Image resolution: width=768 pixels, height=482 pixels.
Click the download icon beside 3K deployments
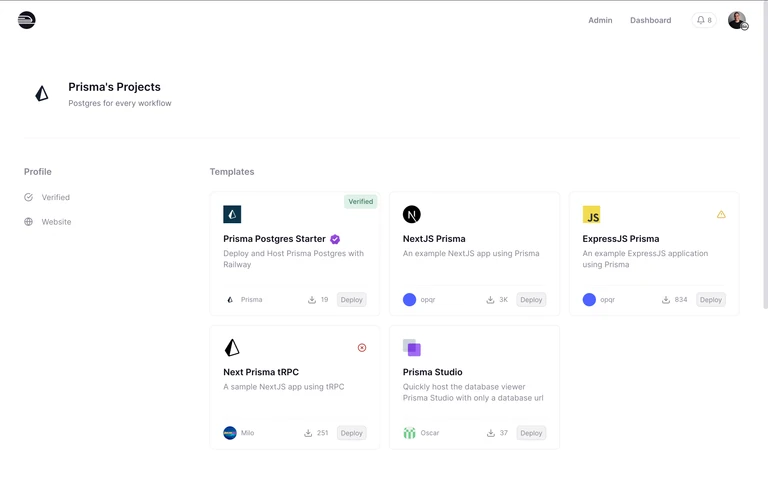click(490, 299)
